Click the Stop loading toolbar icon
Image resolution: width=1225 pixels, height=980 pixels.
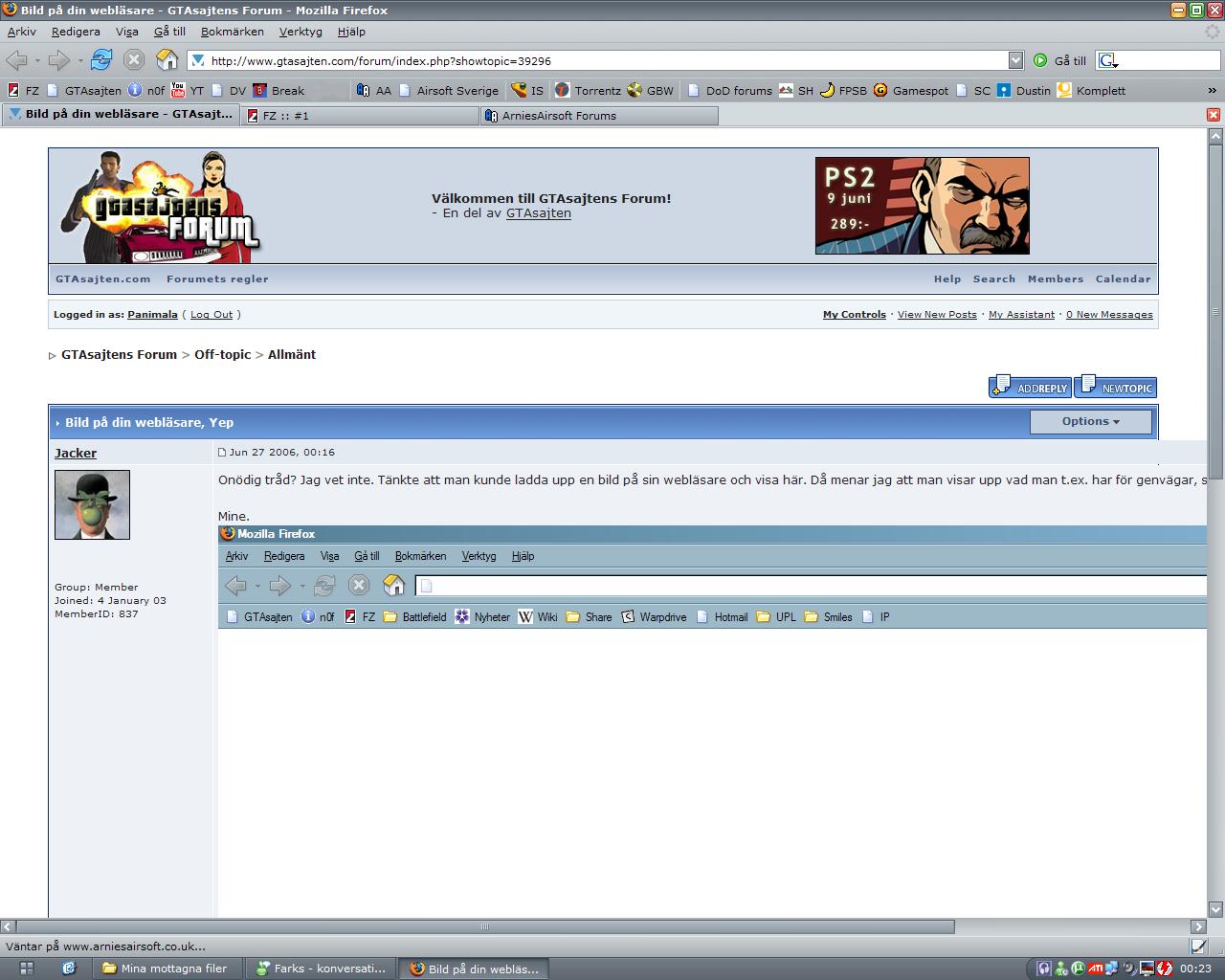(x=134, y=60)
